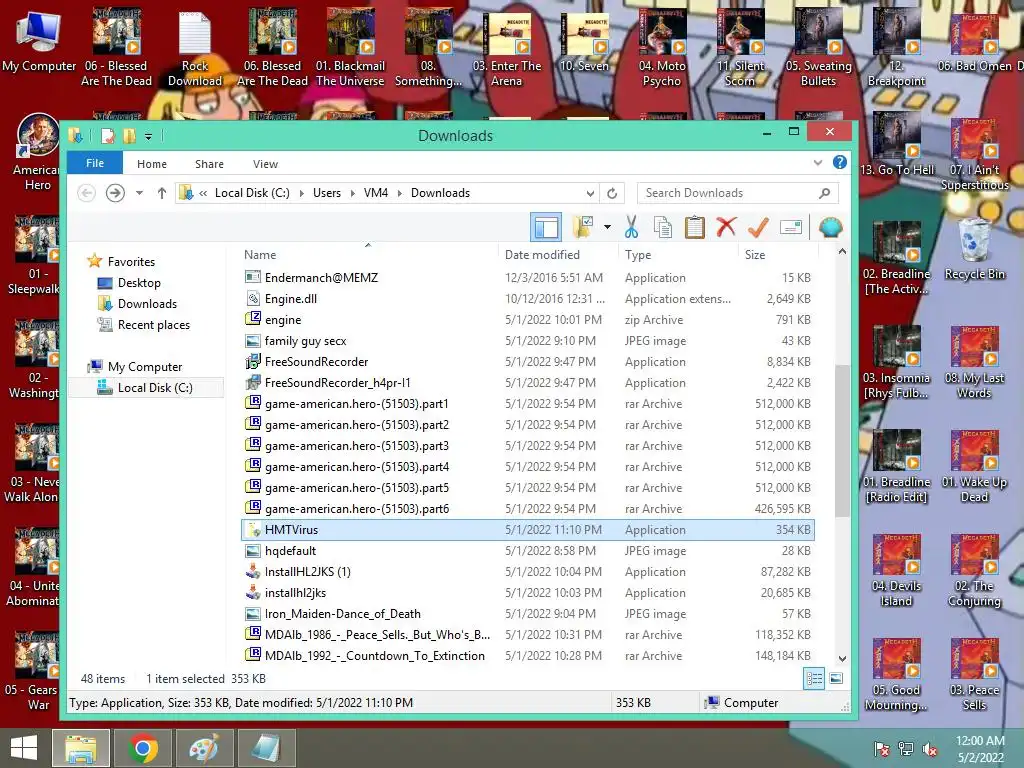Open the Share ribbon tab
1024x768 pixels.
point(209,164)
